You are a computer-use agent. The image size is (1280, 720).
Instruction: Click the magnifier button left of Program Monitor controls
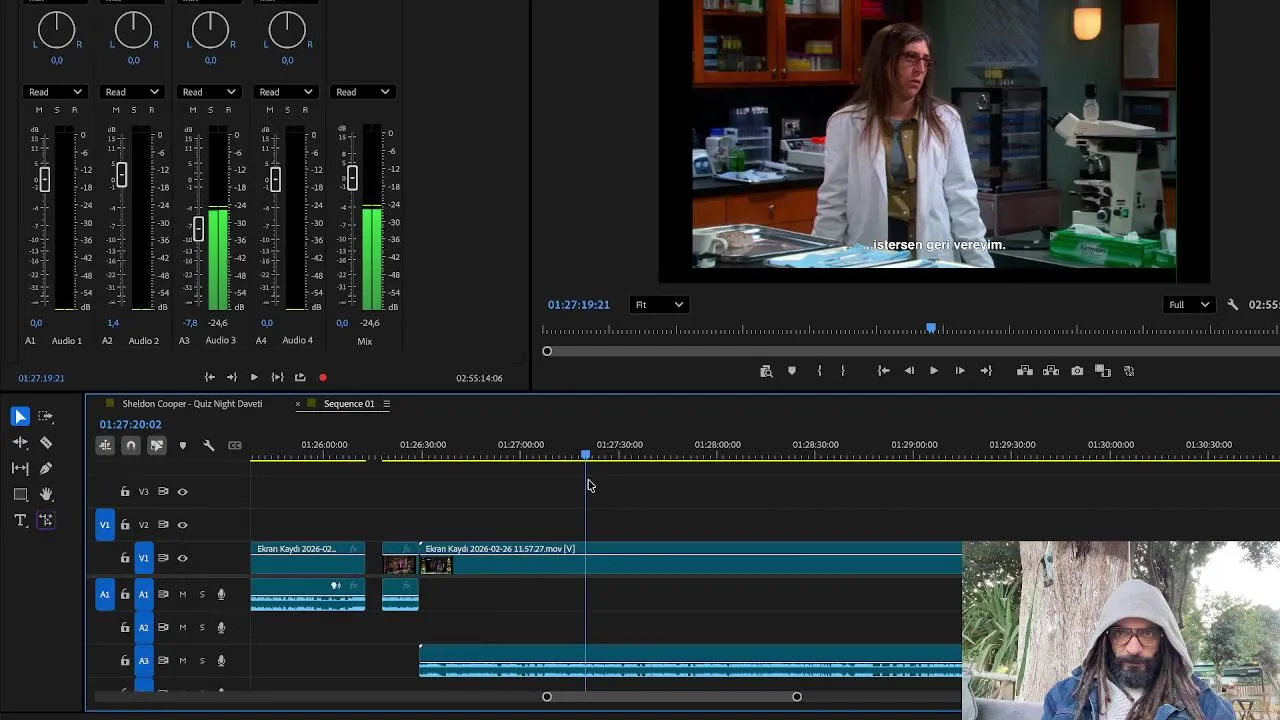click(766, 371)
